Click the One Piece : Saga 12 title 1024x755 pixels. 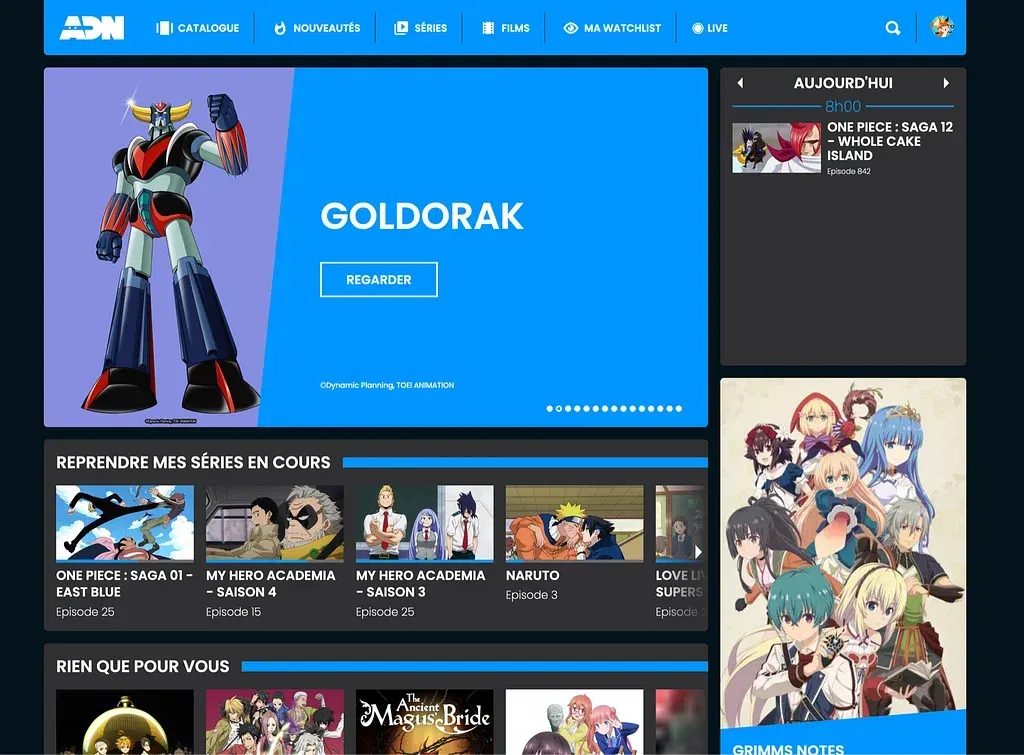click(890, 141)
